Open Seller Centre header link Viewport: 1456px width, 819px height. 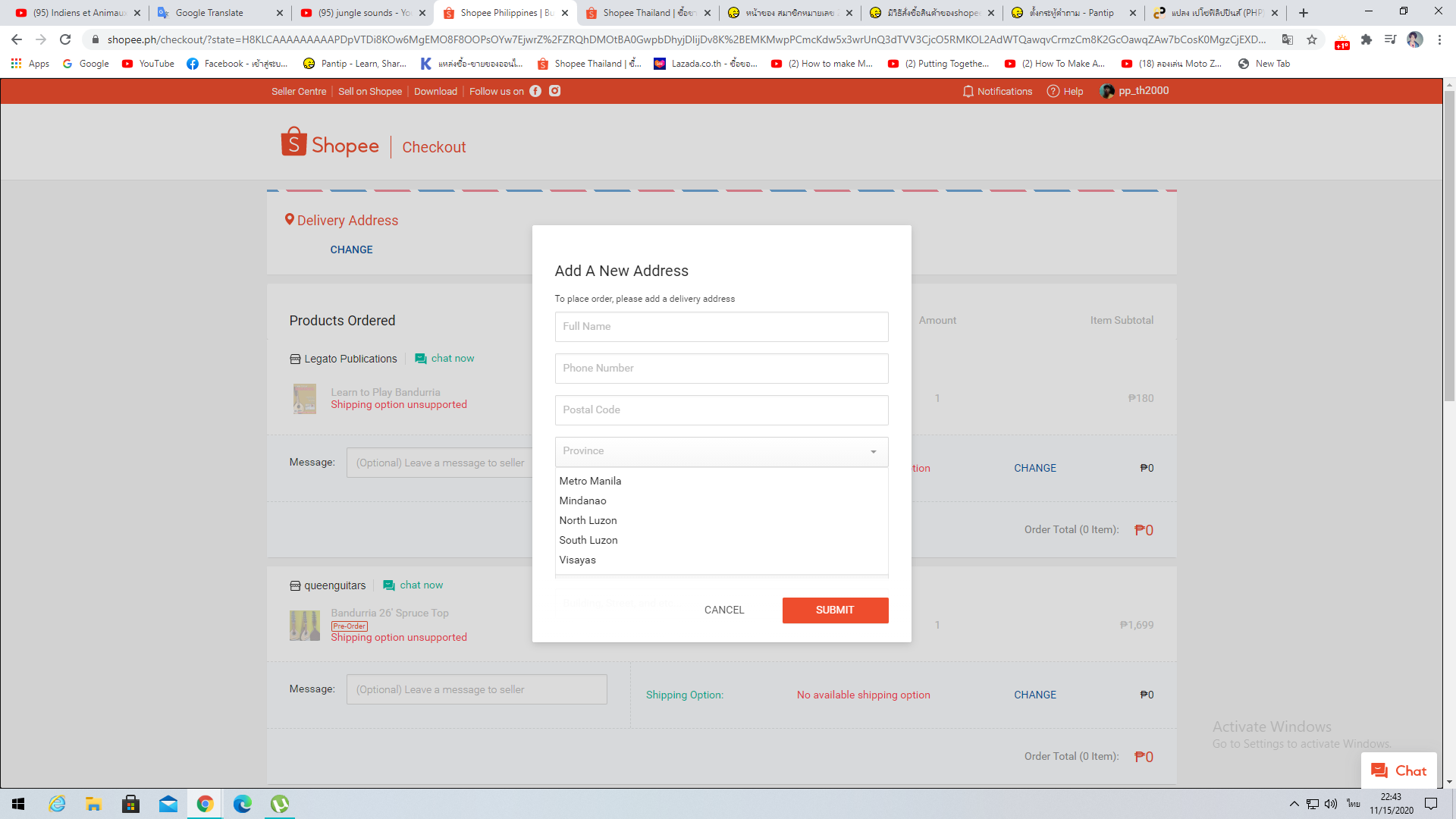point(299,91)
